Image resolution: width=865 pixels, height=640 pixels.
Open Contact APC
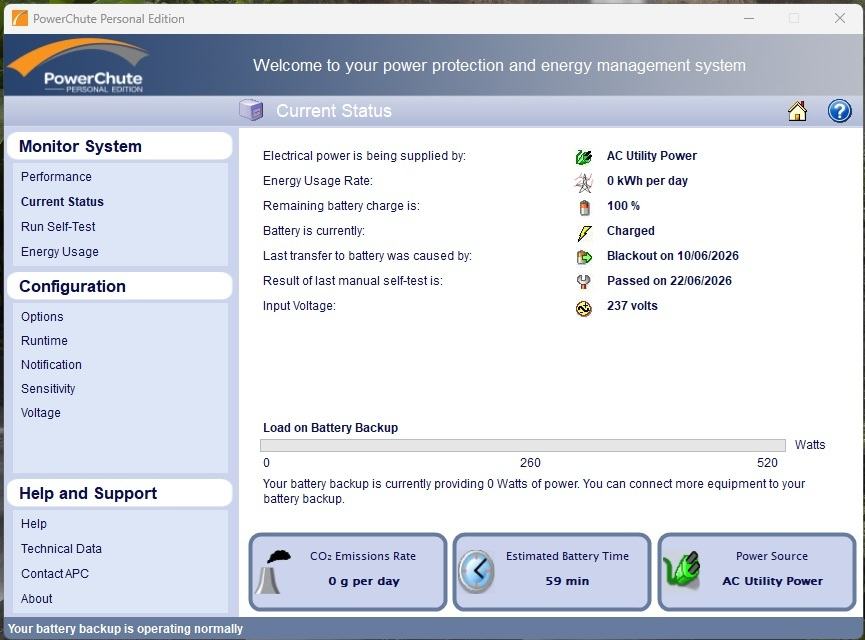[x=55, y=573]
